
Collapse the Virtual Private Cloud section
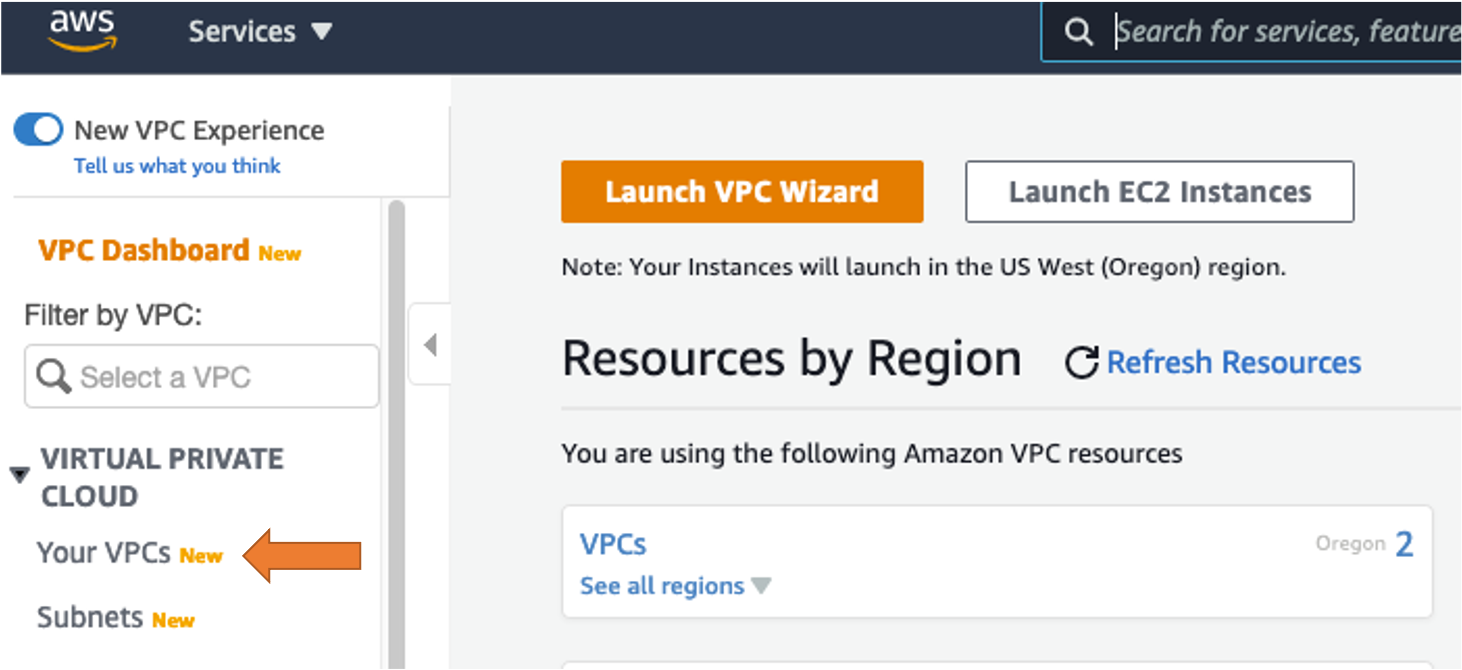click(19, 475)
